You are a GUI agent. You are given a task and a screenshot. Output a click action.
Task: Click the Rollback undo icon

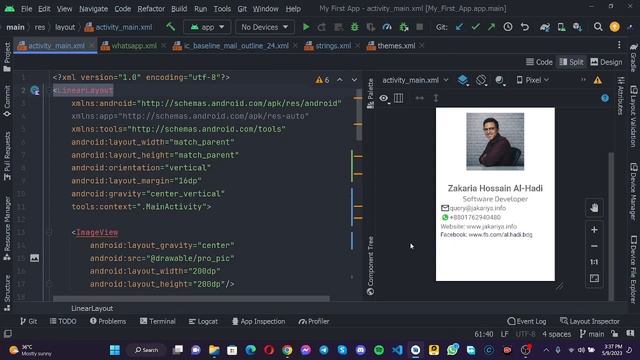524,27
